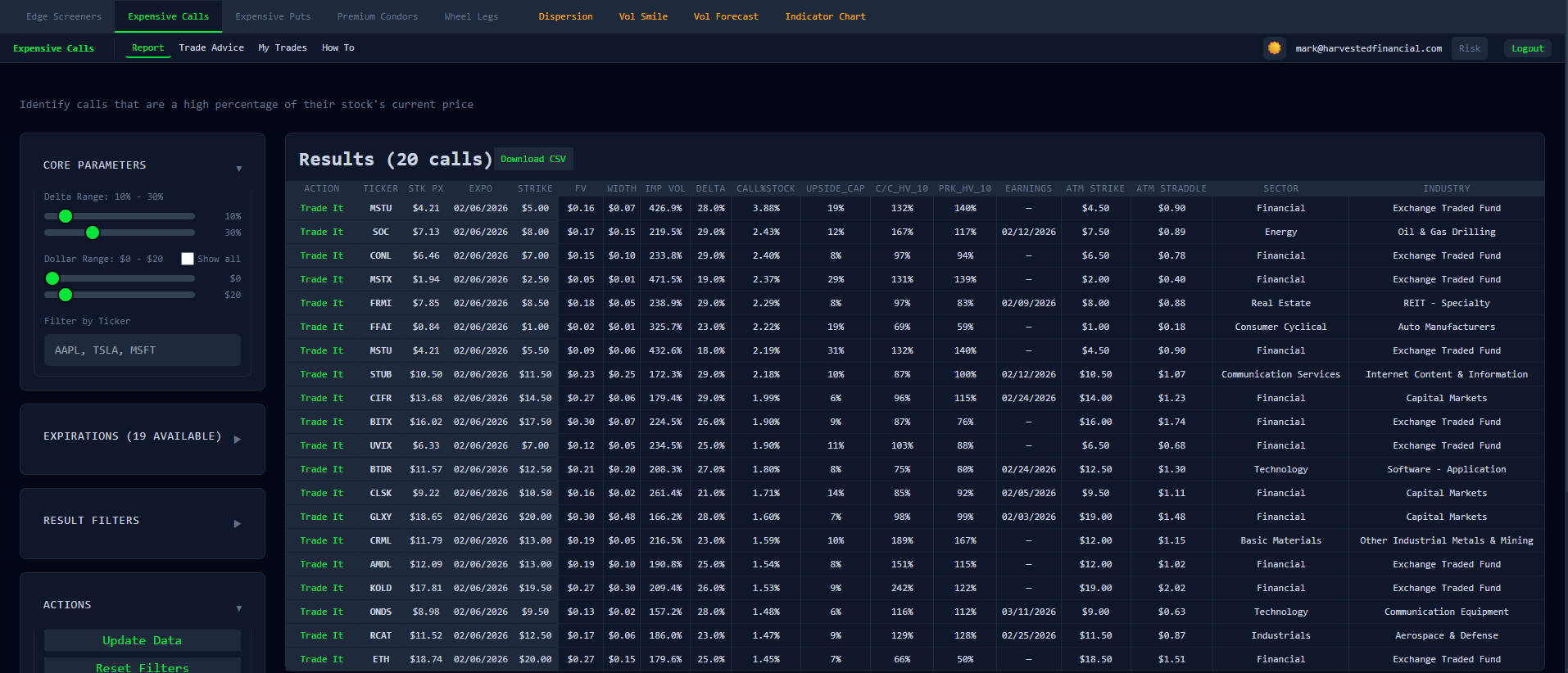The height and width of the screenshot is (673, 1568).
Task: Sort by the CALL%STOCK column header
Action: pos(765,188)
